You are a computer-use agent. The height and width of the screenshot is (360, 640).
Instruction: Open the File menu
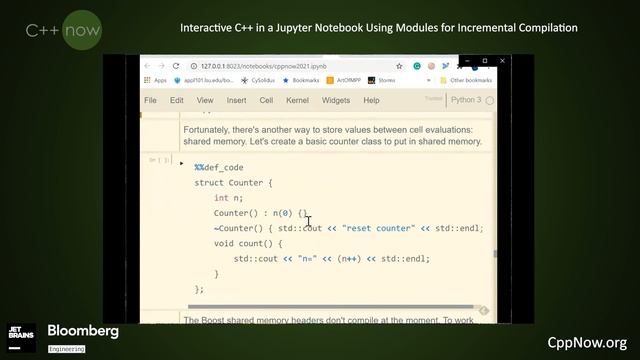pos(150,100)
